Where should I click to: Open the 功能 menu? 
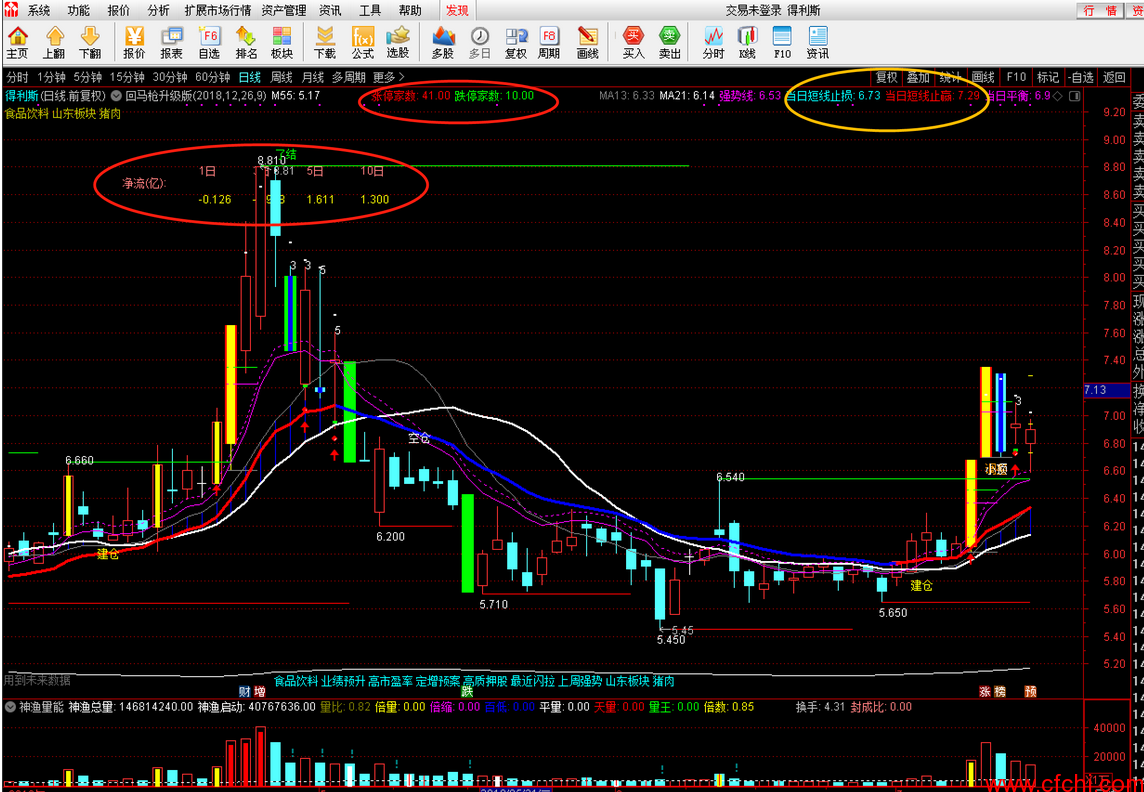(x=79, y=10)
